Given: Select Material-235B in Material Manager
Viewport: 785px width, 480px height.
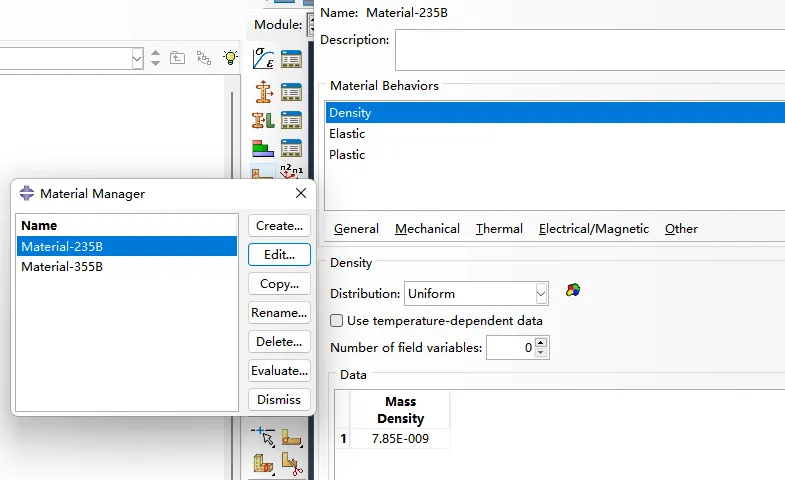Looking at the screenshot, I should click(x=127, y=246).
